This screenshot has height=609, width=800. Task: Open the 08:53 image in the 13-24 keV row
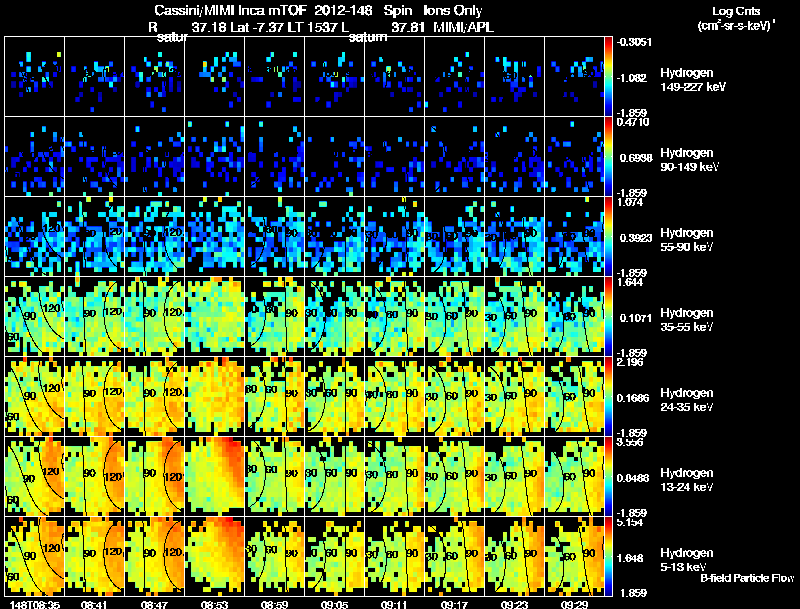(214, 477)
